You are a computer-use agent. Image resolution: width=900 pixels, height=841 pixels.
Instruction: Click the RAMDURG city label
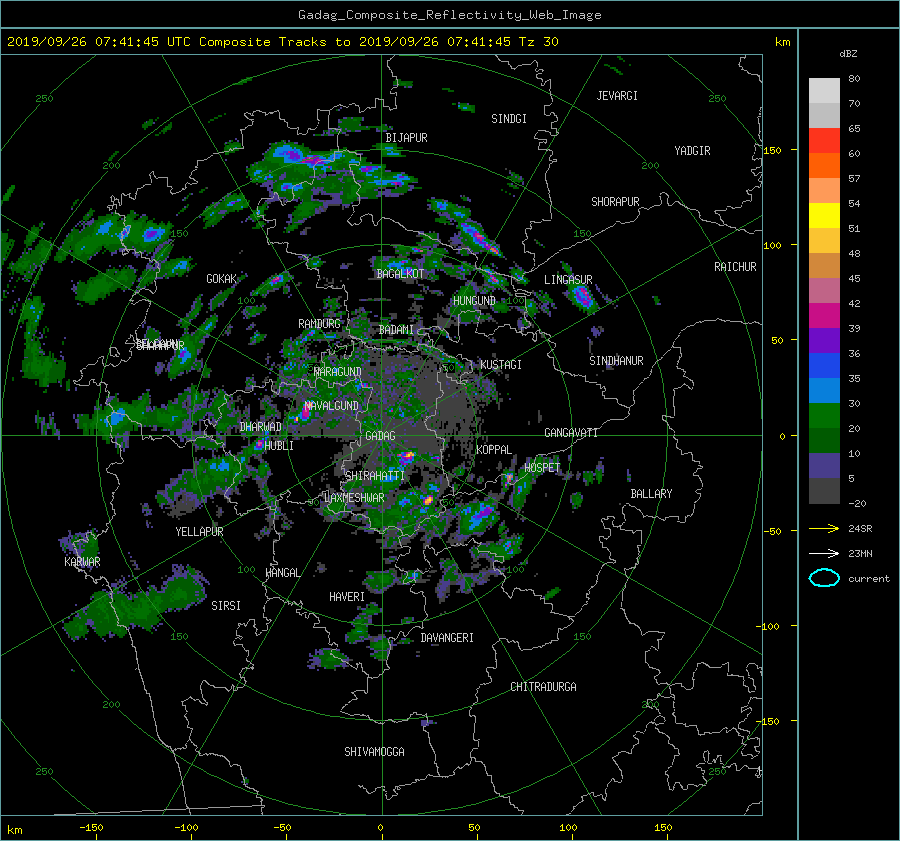(x=319, y=324)
